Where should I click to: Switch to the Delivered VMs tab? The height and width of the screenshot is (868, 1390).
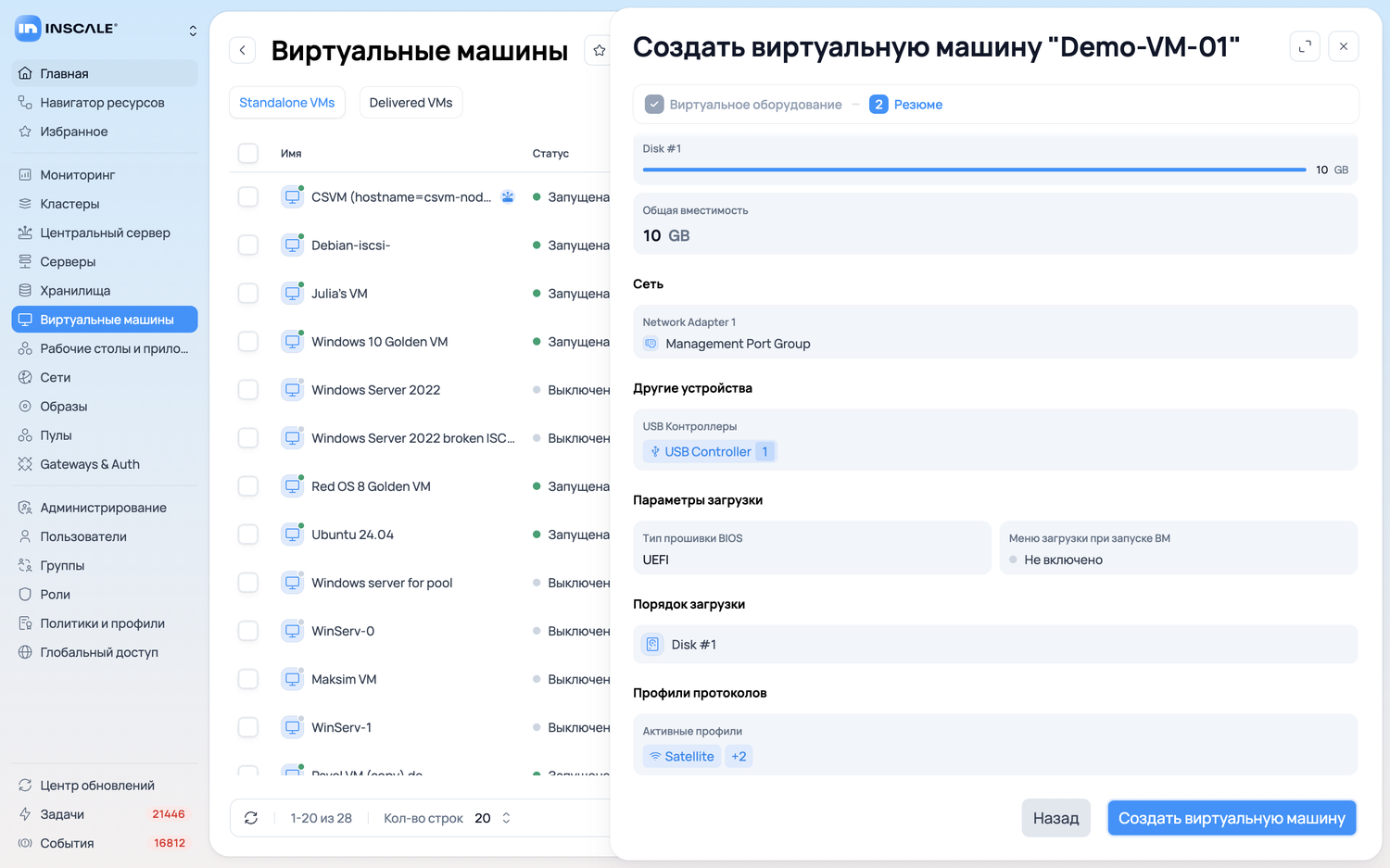click(x=411, y=103)
